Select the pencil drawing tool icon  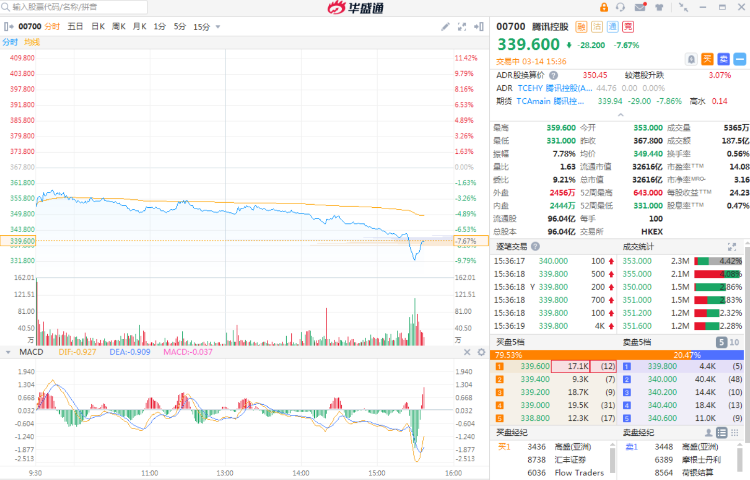pos(445,27)
